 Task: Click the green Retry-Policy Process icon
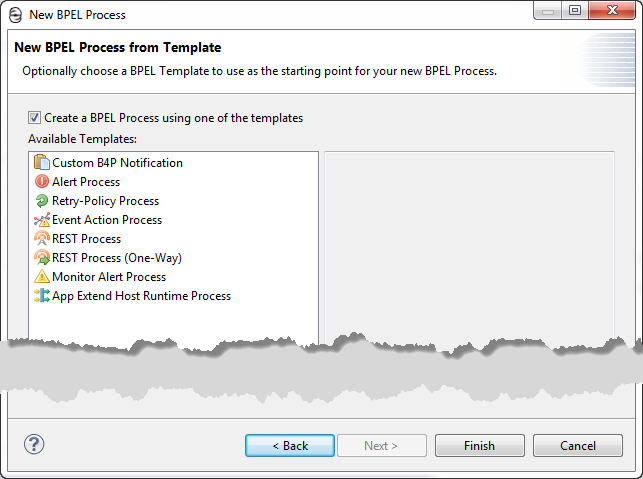[42, 201]
